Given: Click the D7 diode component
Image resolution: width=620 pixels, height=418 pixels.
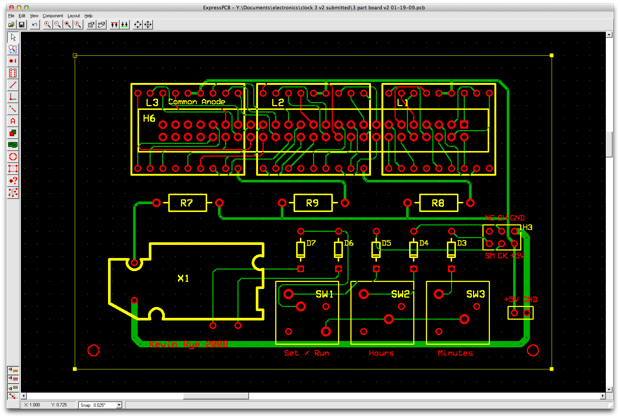Looking at the screenshot, I should (301, 250).
